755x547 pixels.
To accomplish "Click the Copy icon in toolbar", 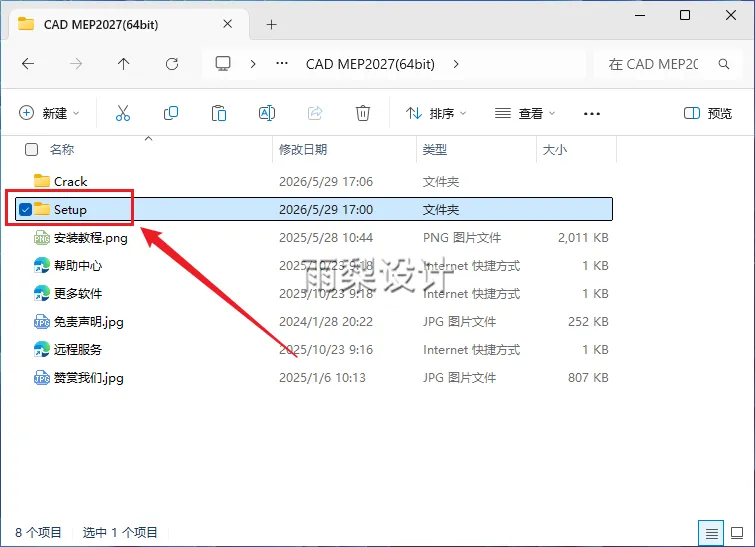I will click(x=171, y=114).
